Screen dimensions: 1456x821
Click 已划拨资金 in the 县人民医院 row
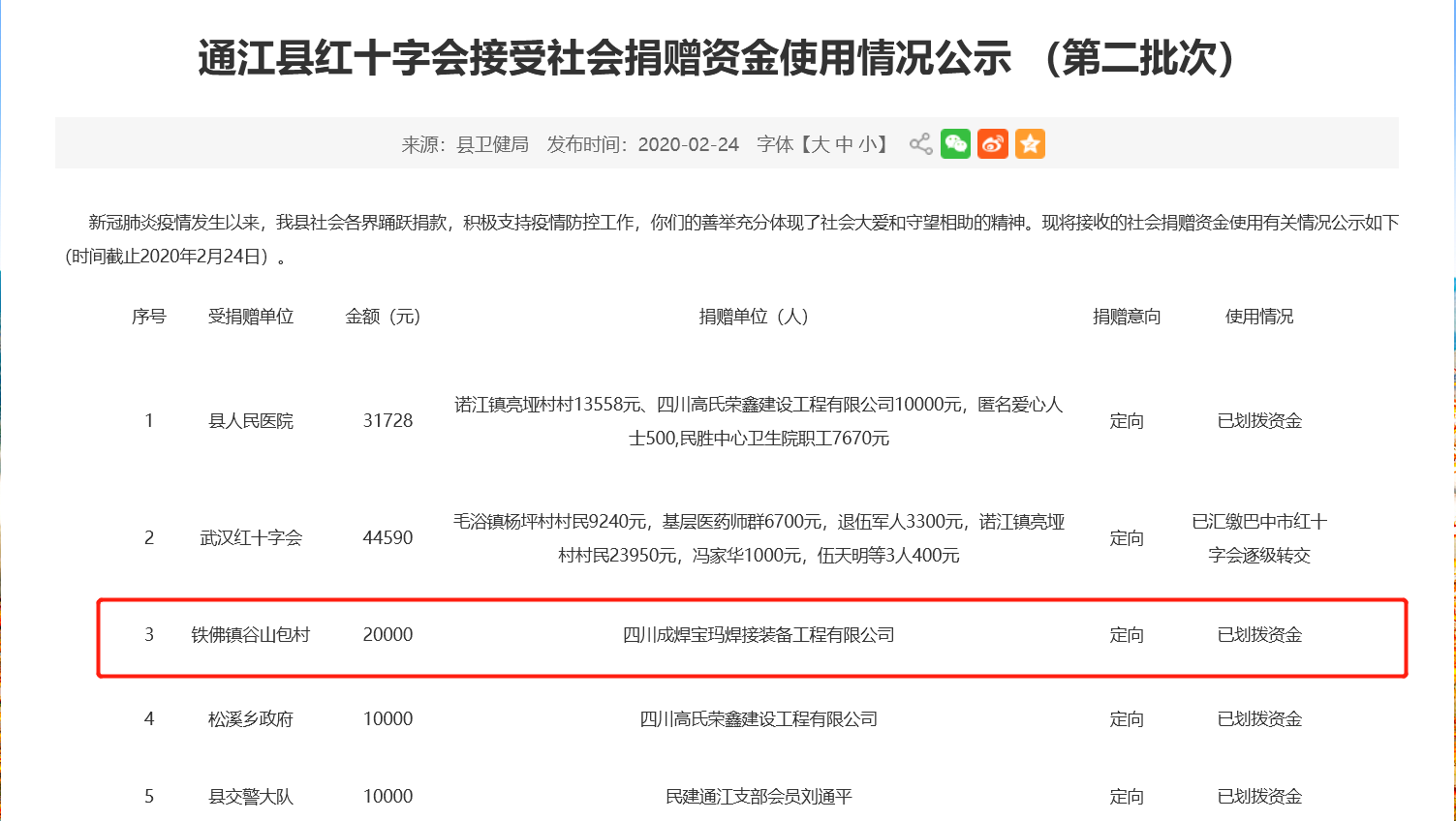tap(1259, 421)
